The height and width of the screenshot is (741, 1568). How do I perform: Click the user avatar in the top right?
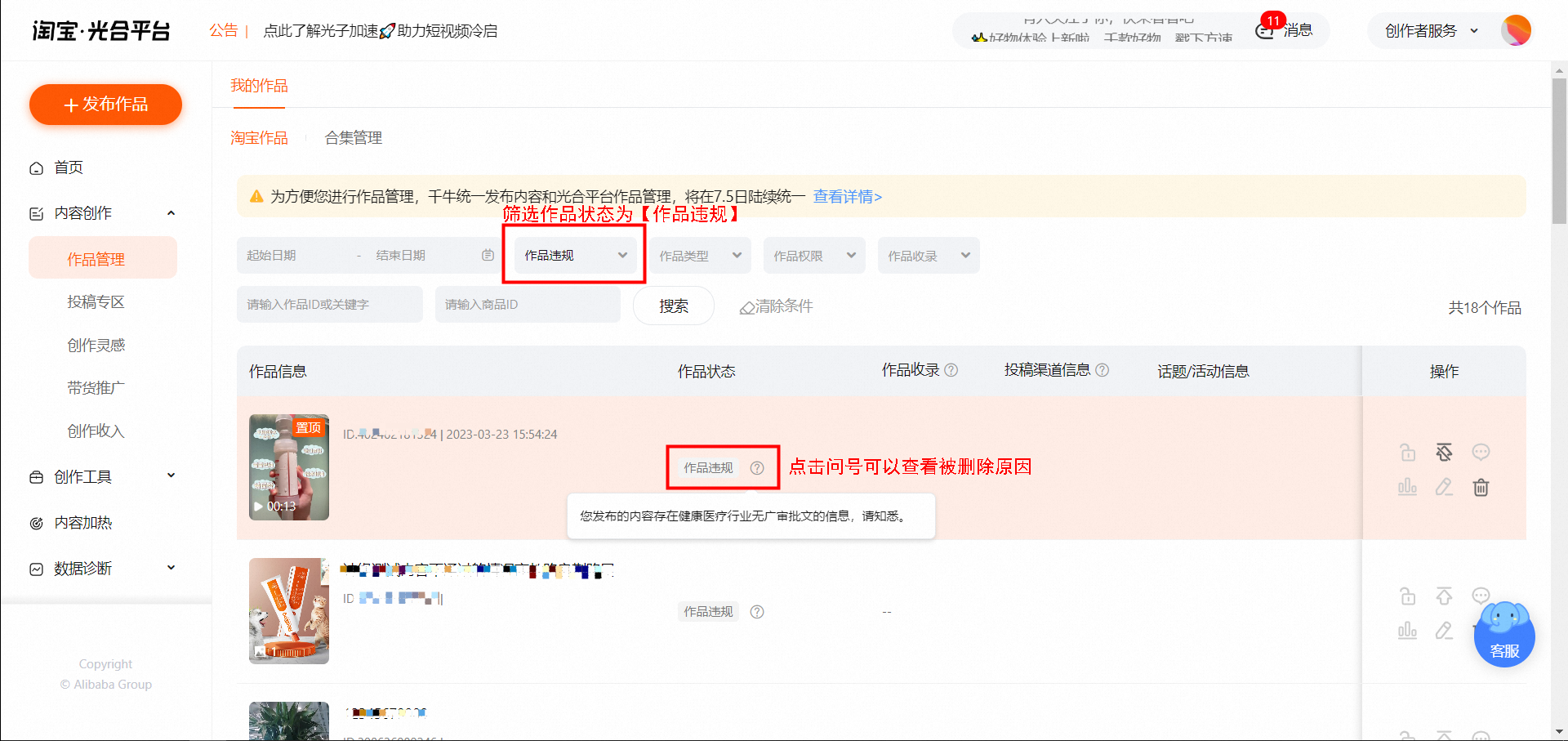[x=1516, y=30]
